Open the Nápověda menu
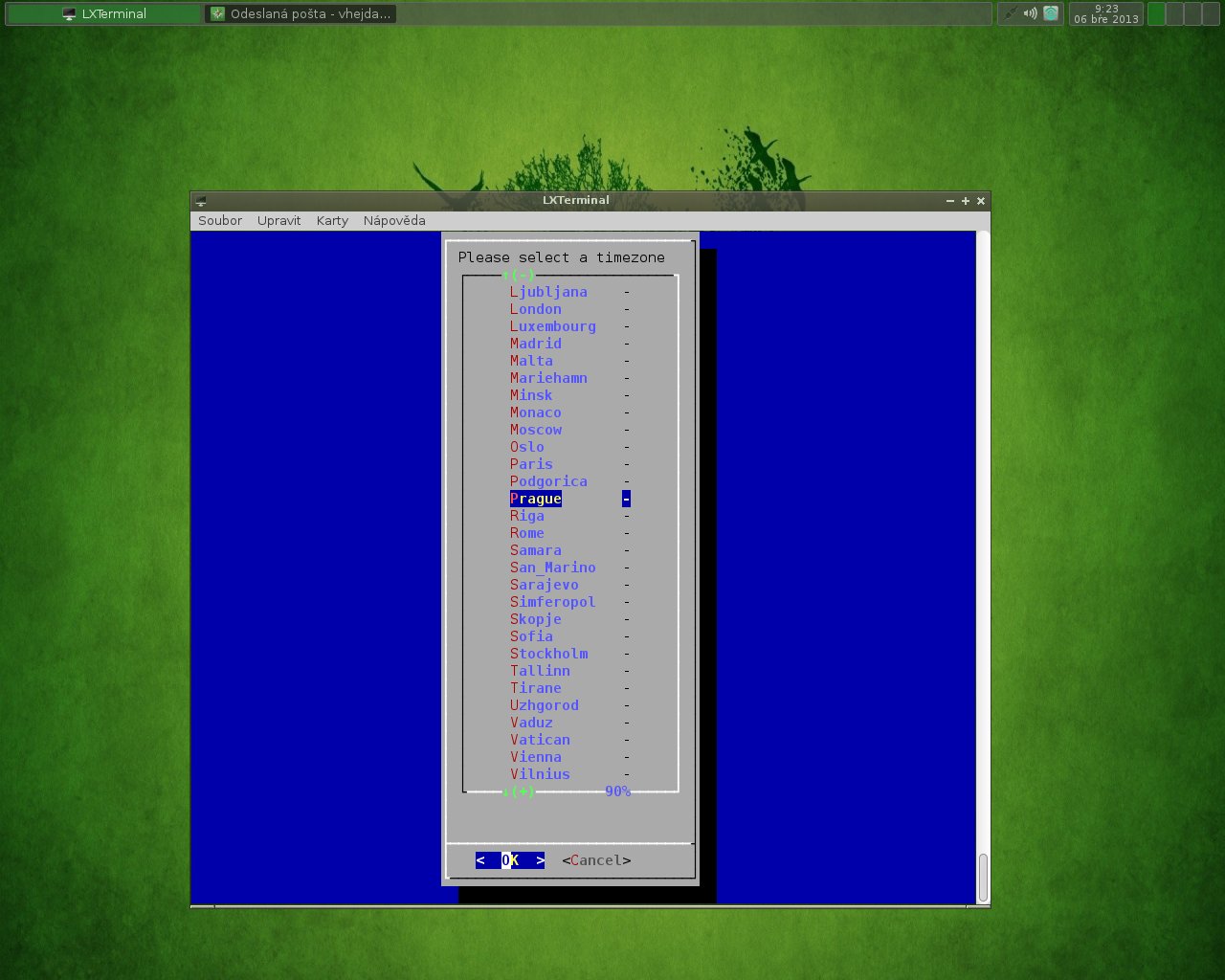 394,220
